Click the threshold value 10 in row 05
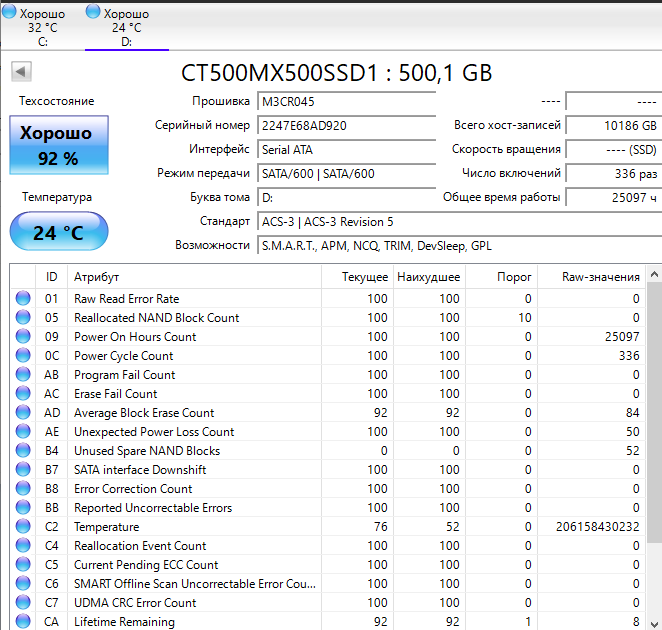Image resolution: width=662 pixels, height=630 pixels. coord(525,318)
